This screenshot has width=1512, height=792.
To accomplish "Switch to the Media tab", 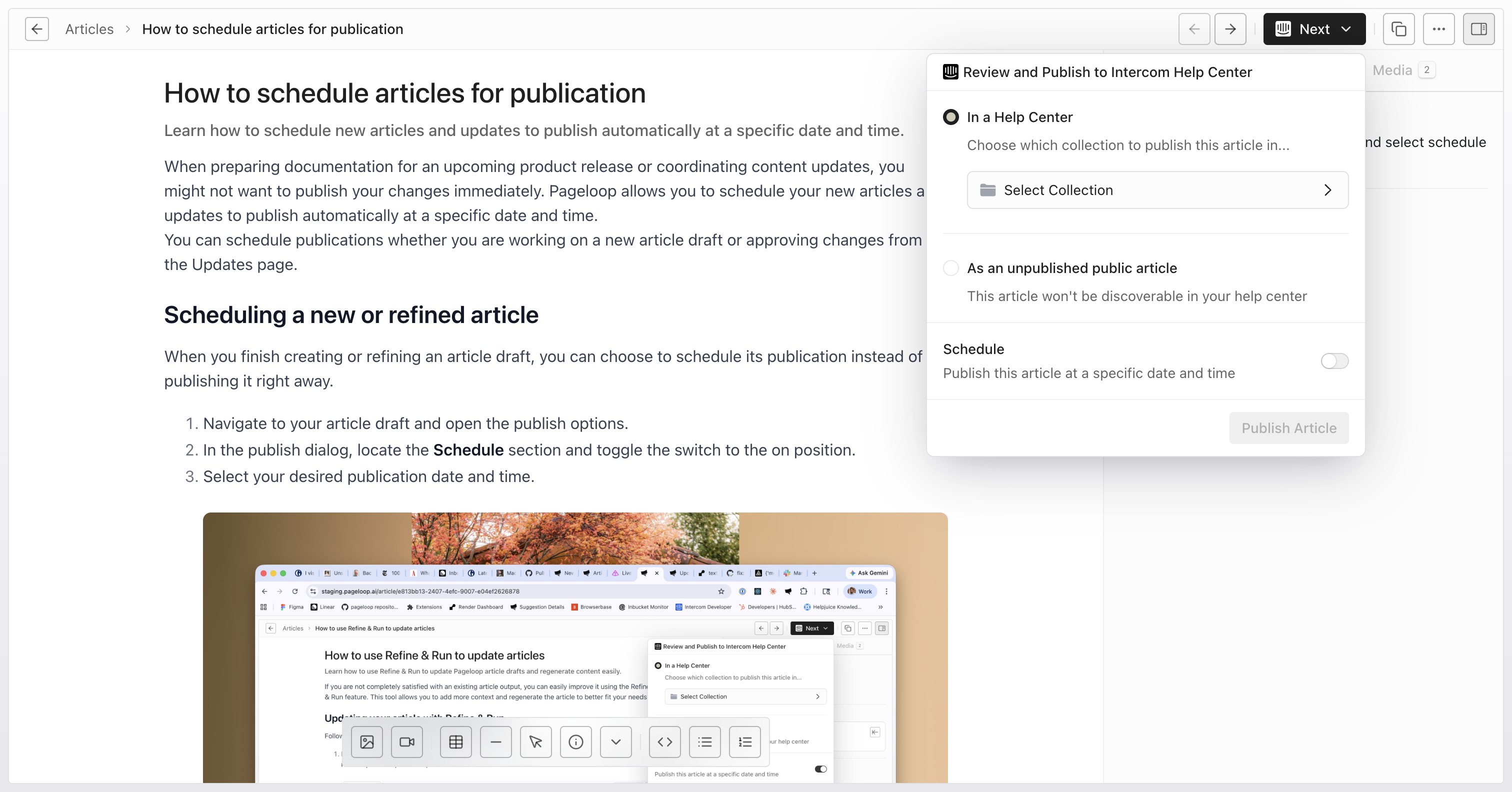I will pyautogui.click(x=1403, y=70).
